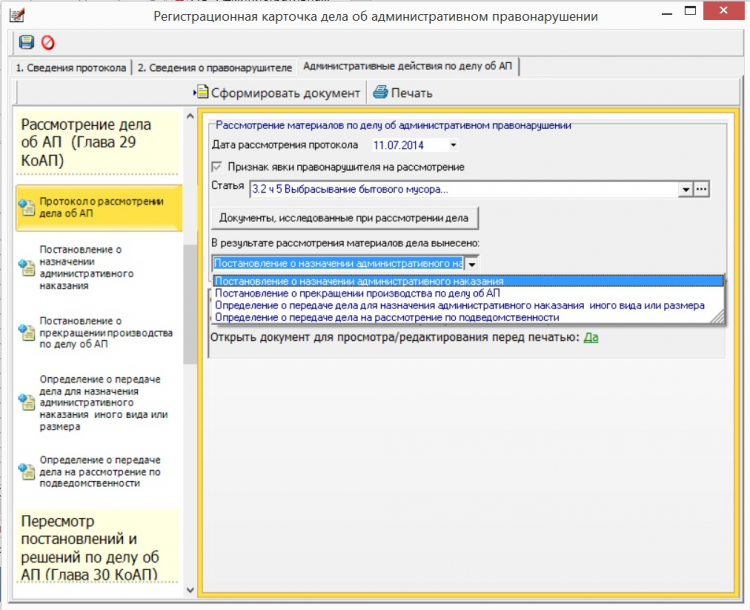Click the result type combo box text

pos(338,264)
